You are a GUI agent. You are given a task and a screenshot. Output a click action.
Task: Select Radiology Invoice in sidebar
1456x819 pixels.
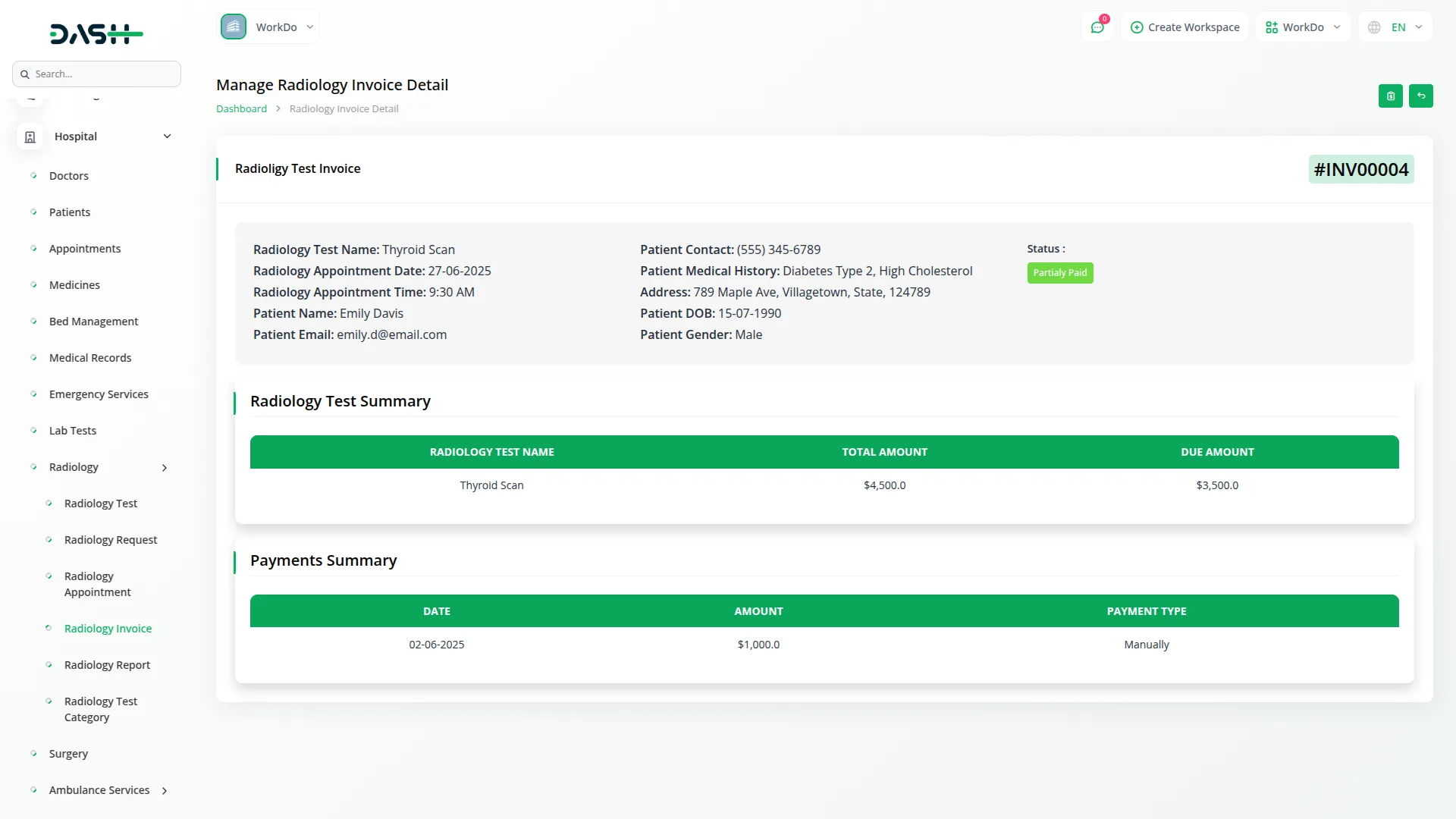(x=108, y=629)
